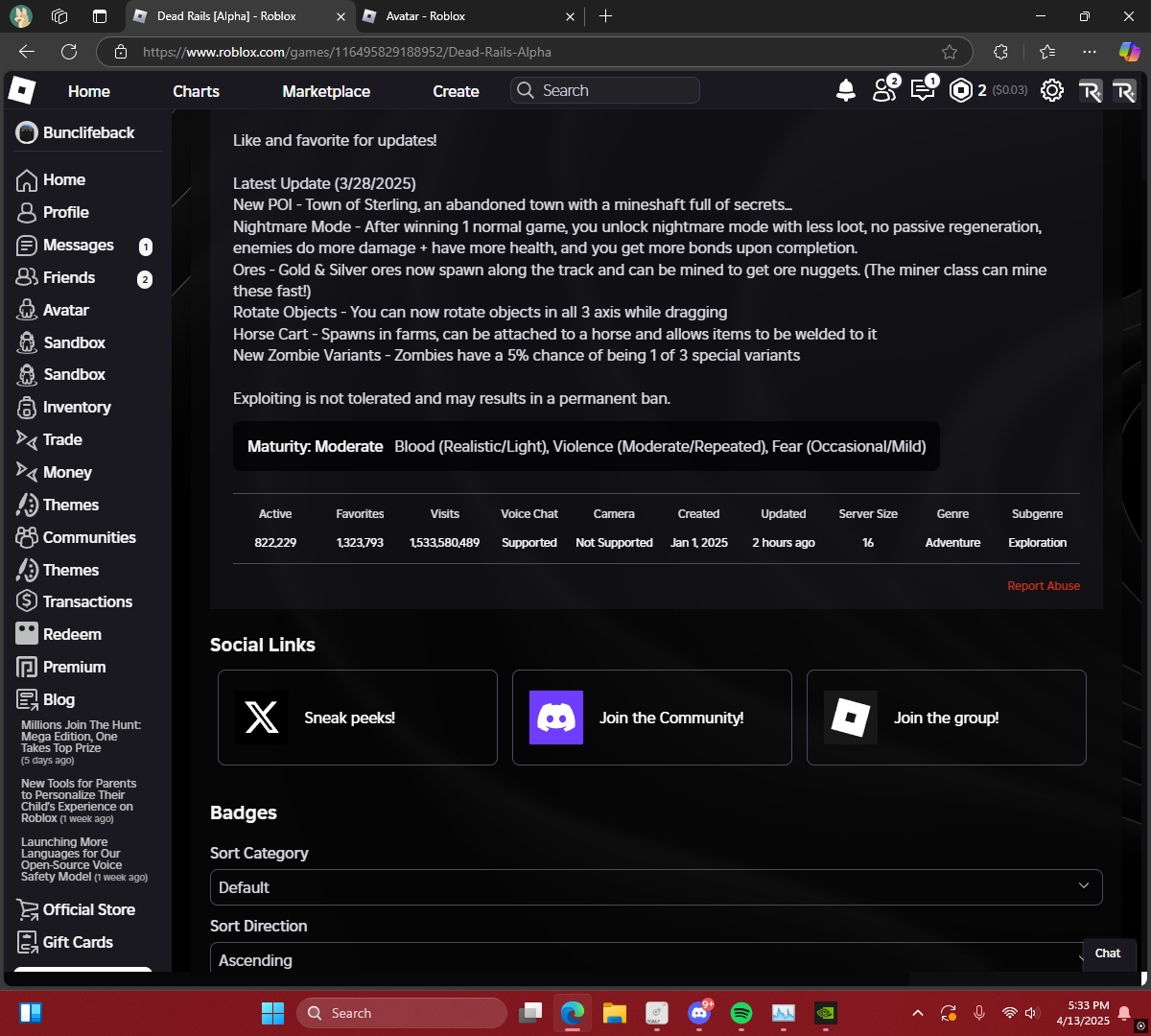The width and height of the screenshot is (1151, 1036).
Task: Open blog post Millions Join The Hunt
Action: tap(82, 742)
